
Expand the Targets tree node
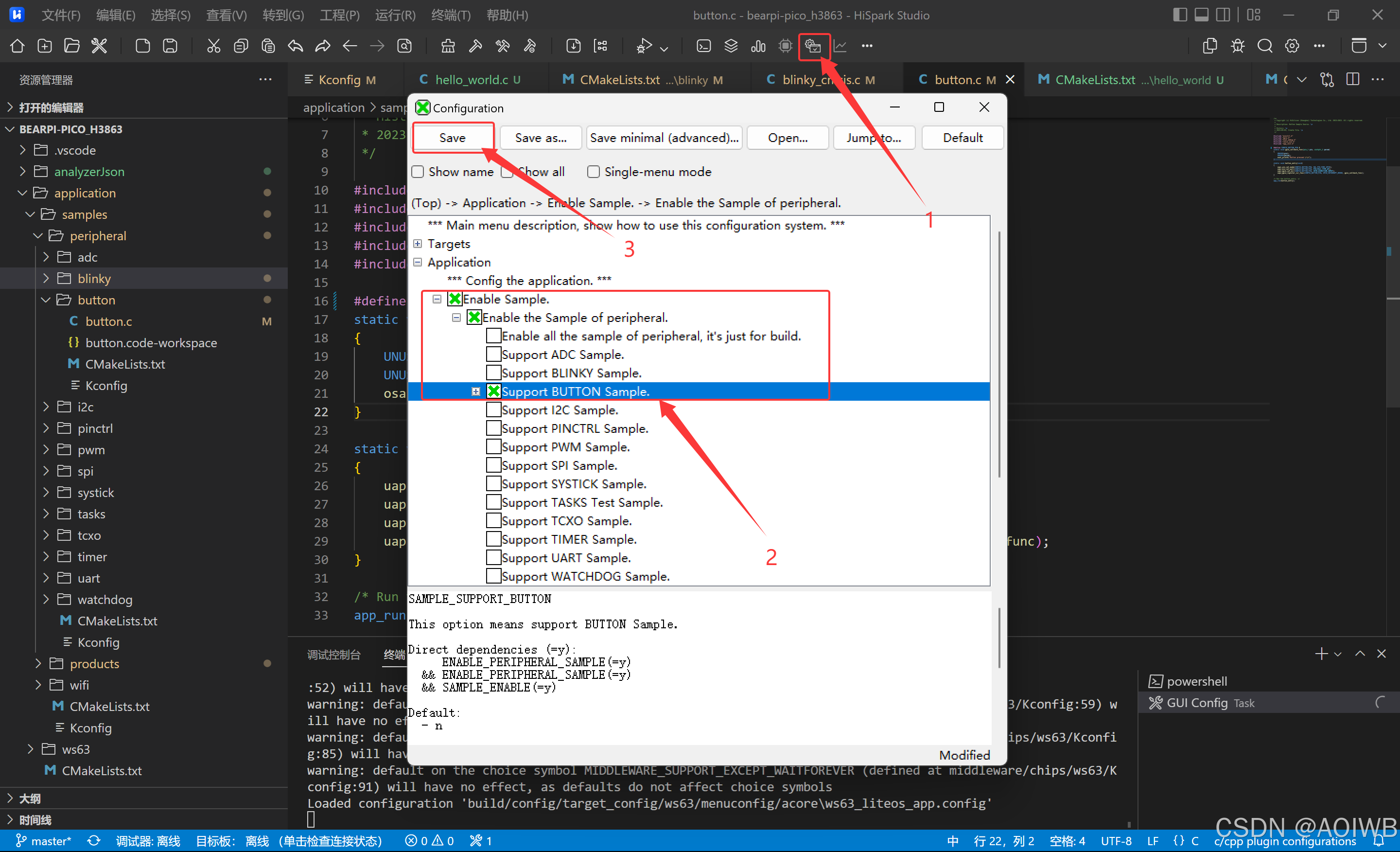(418, 244)
